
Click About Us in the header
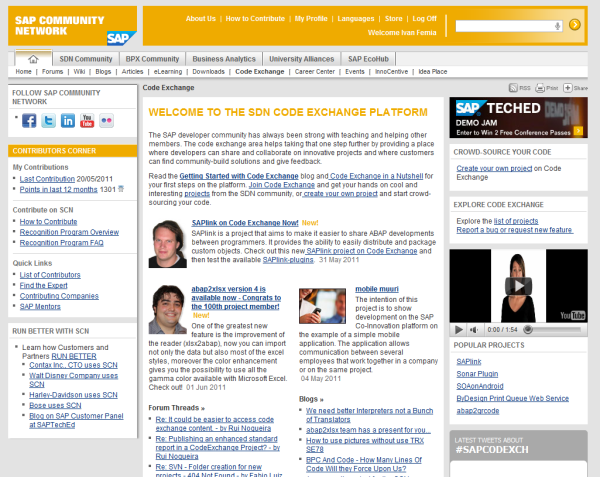[x=201, y=18]
